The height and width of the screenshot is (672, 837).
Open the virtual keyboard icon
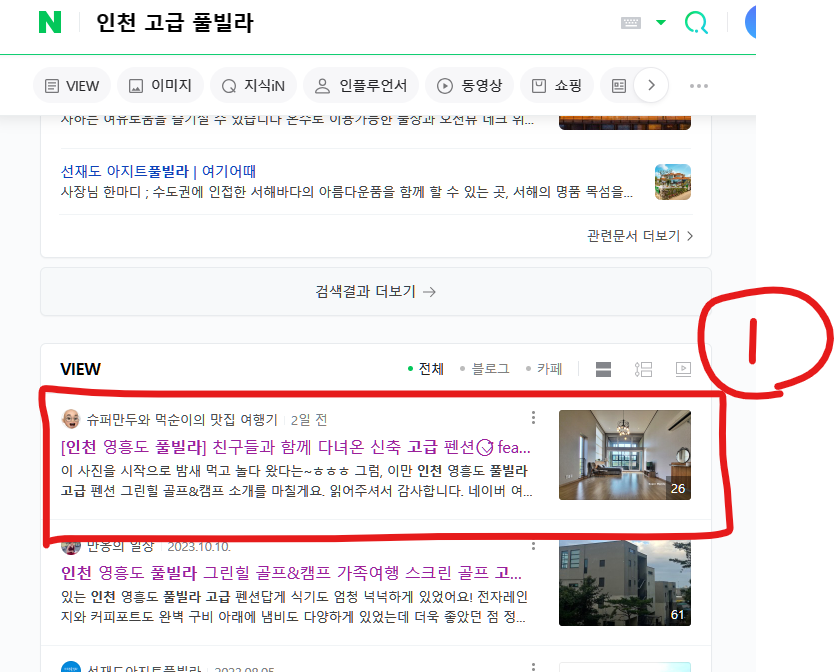pyautogui.click(x=630, y=23)
